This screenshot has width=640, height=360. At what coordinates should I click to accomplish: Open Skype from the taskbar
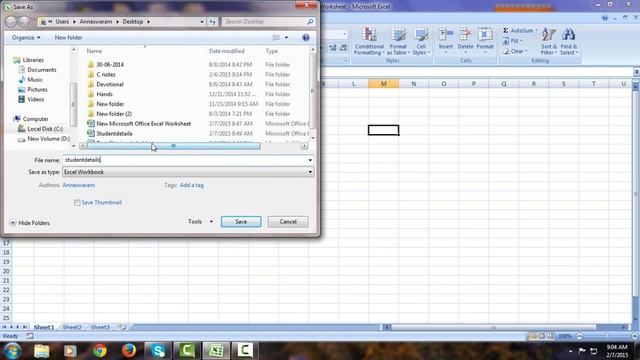click(x=158, y=351)
